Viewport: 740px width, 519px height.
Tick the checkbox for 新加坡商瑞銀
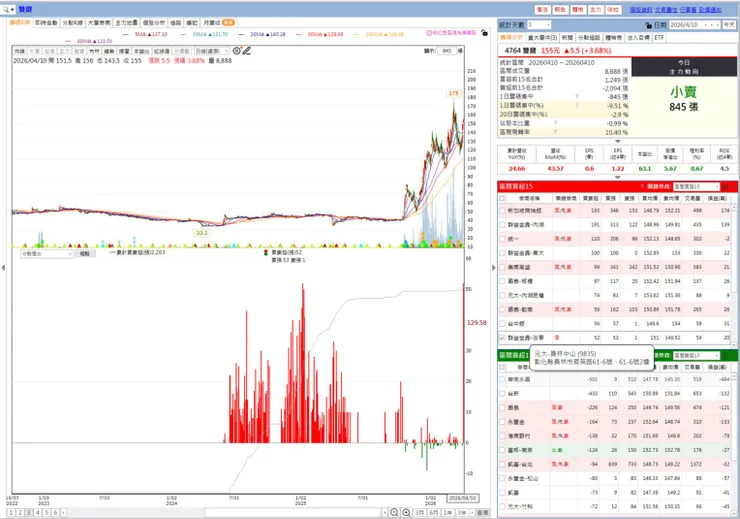502,210
